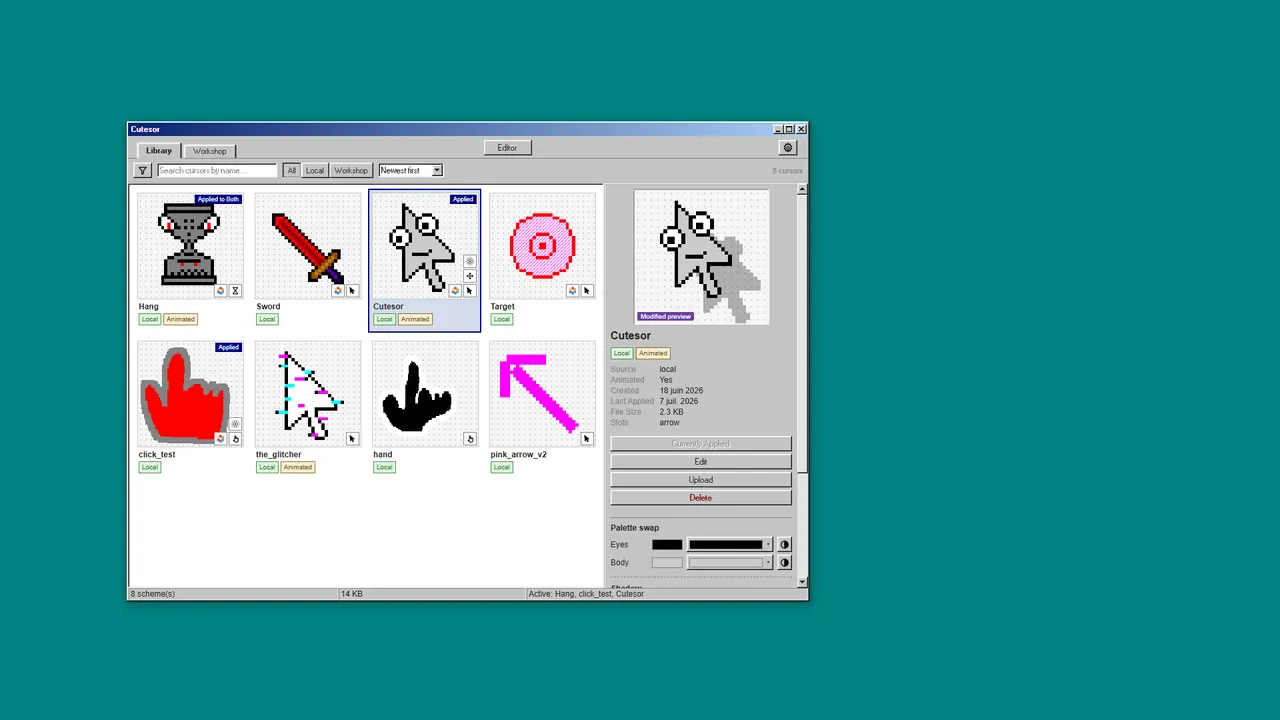Switch to the Library tab
Image resolution: width=1280 pixels, height=720 pixels.
[x=159, y=151]
